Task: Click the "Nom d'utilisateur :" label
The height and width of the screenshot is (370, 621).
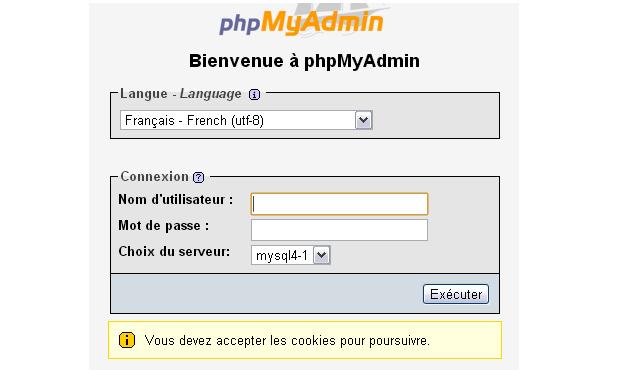Action: tap(176, 199)
